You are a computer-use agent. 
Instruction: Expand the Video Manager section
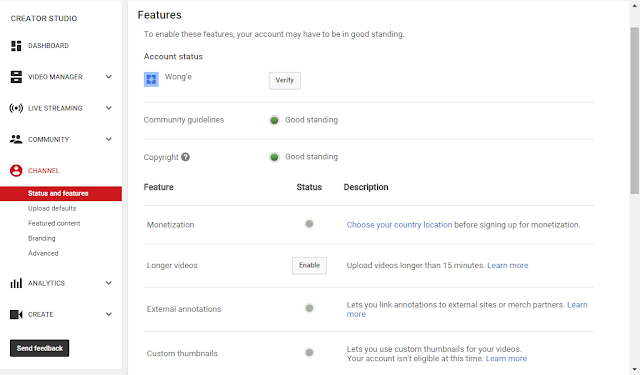tap(109, 77)
